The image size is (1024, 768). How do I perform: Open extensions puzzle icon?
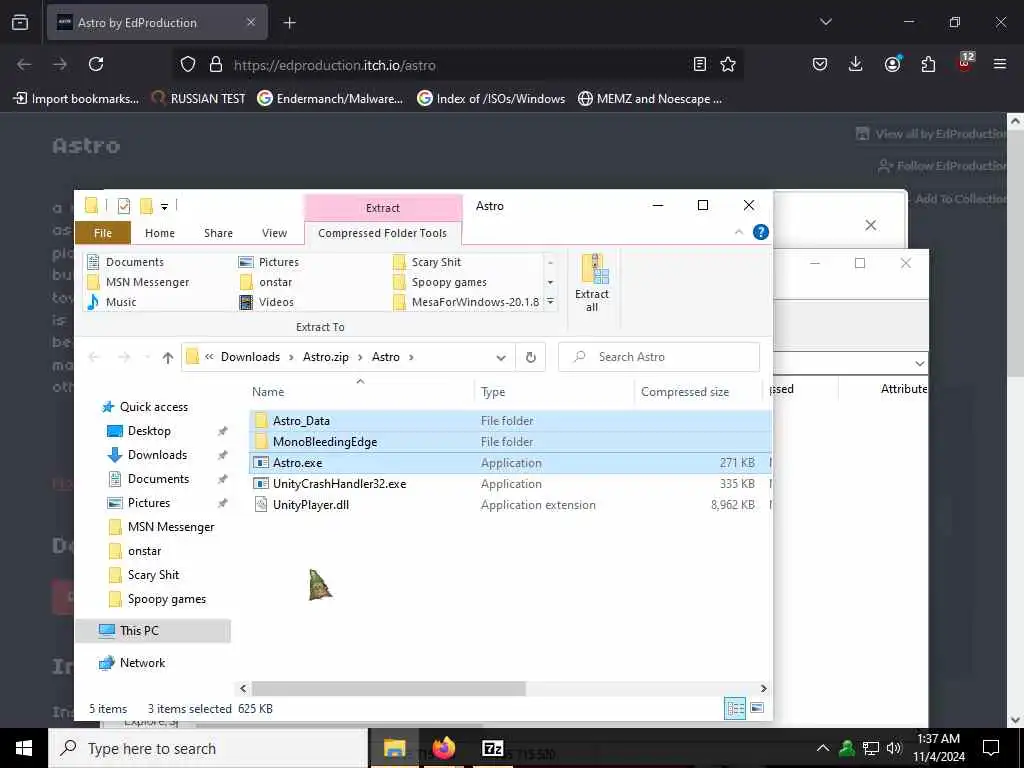928,64
